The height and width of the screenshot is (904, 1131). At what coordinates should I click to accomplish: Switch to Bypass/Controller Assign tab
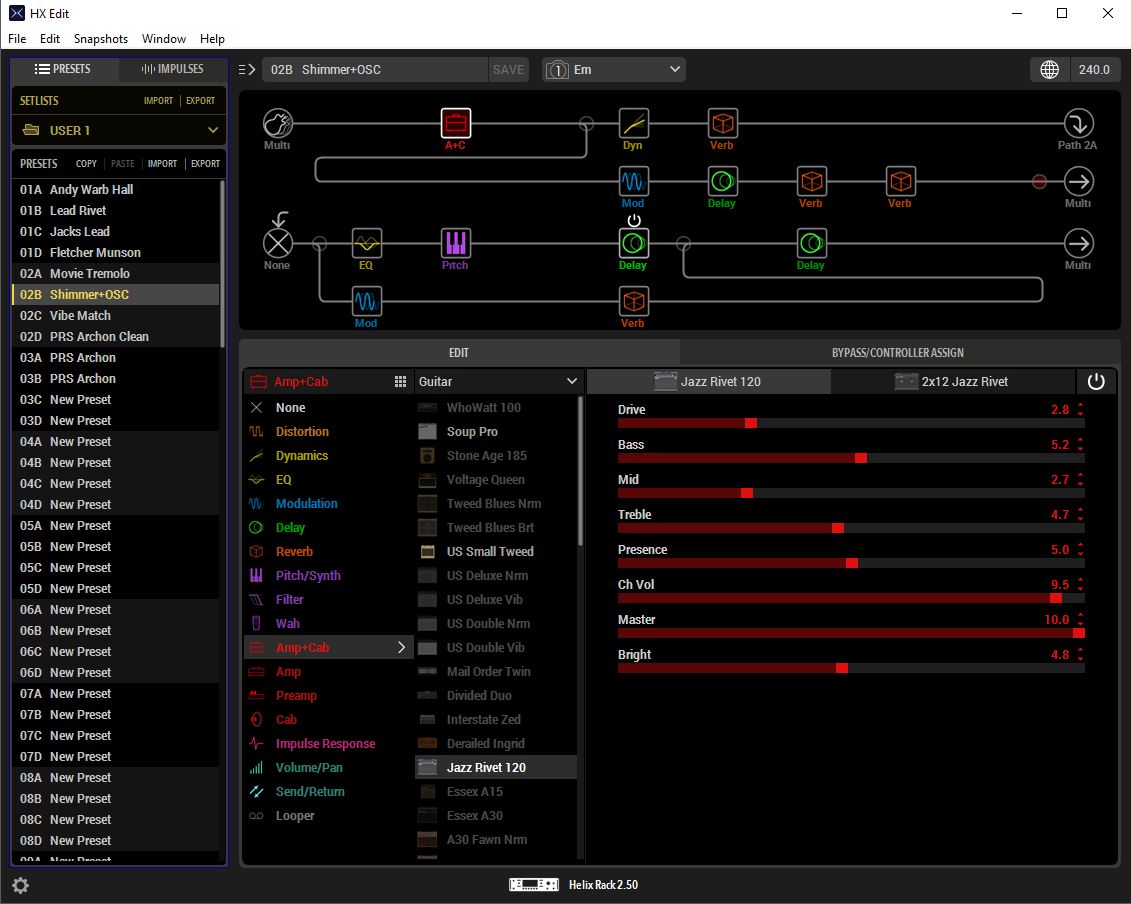pos(897,353)
